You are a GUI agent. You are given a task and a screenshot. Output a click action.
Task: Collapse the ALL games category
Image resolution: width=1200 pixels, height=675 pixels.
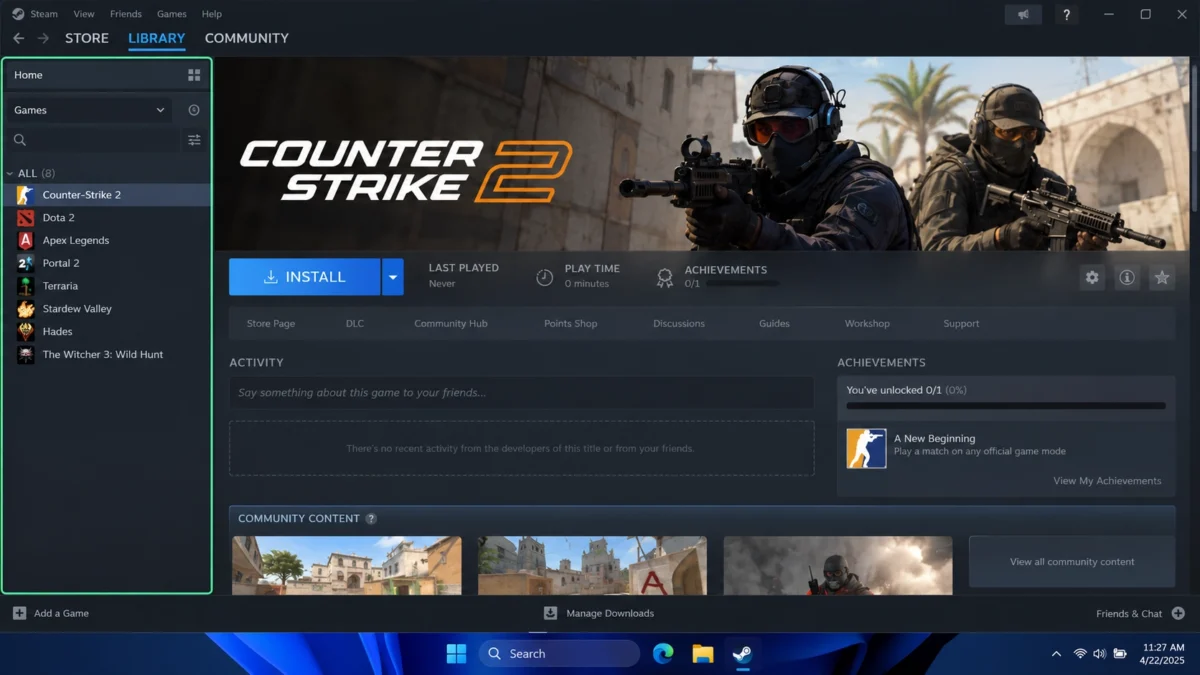coord(10,174)
